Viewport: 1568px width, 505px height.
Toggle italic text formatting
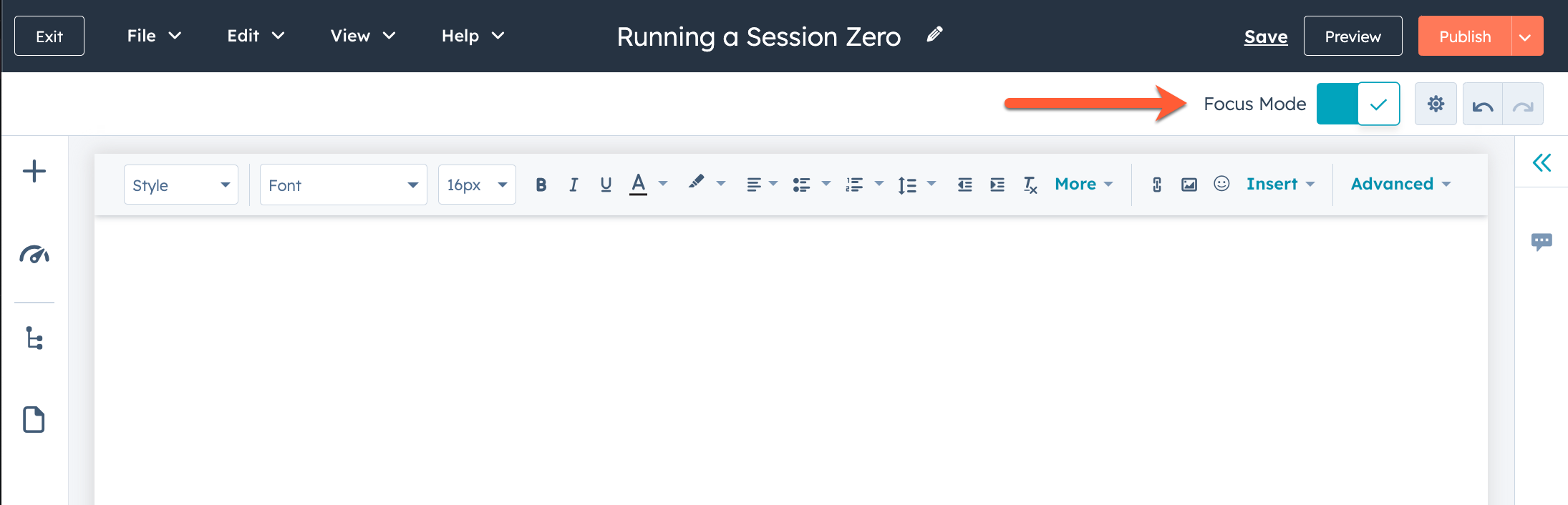pos(573,185)
